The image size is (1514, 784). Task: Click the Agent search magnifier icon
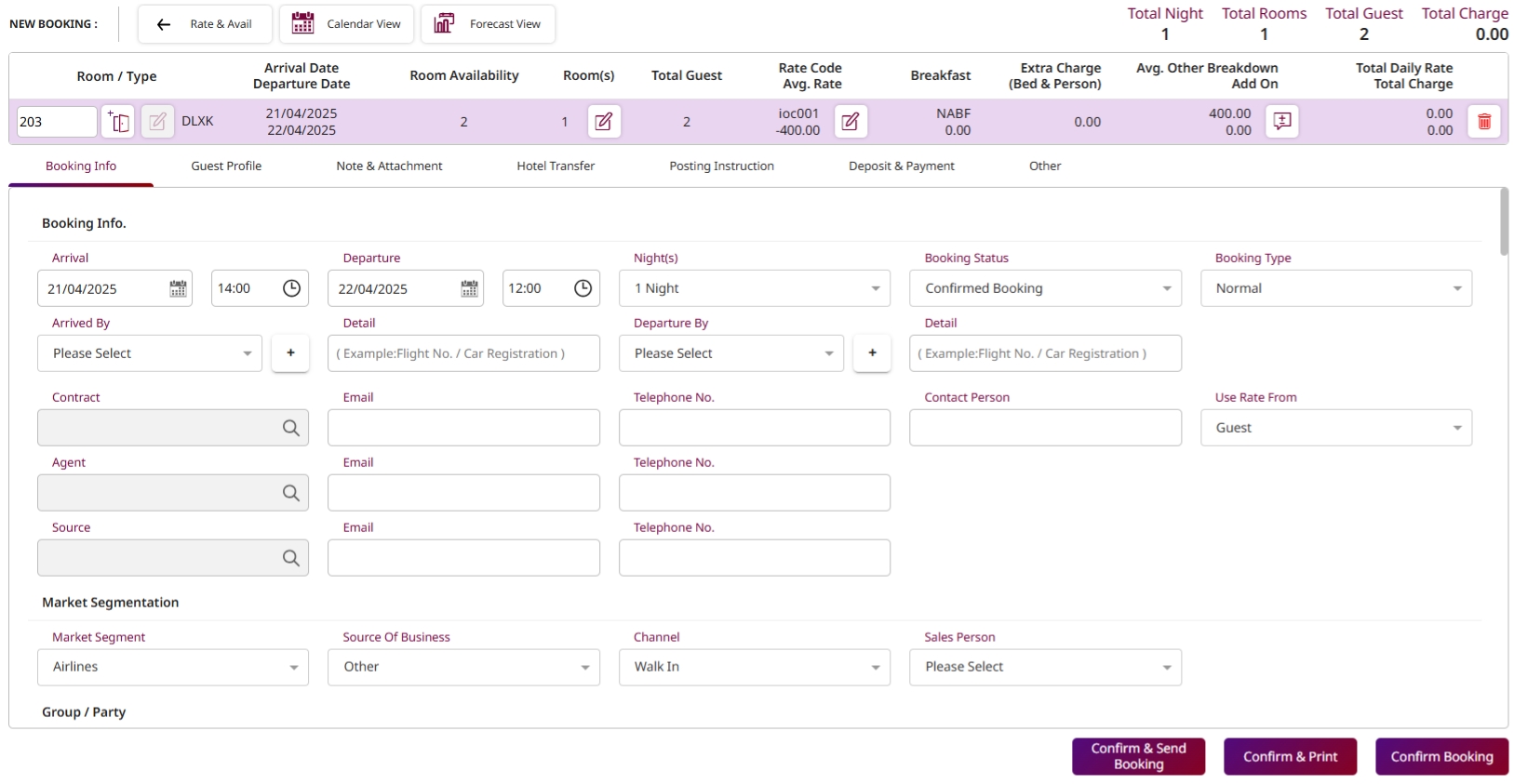[x=290, y=493]
